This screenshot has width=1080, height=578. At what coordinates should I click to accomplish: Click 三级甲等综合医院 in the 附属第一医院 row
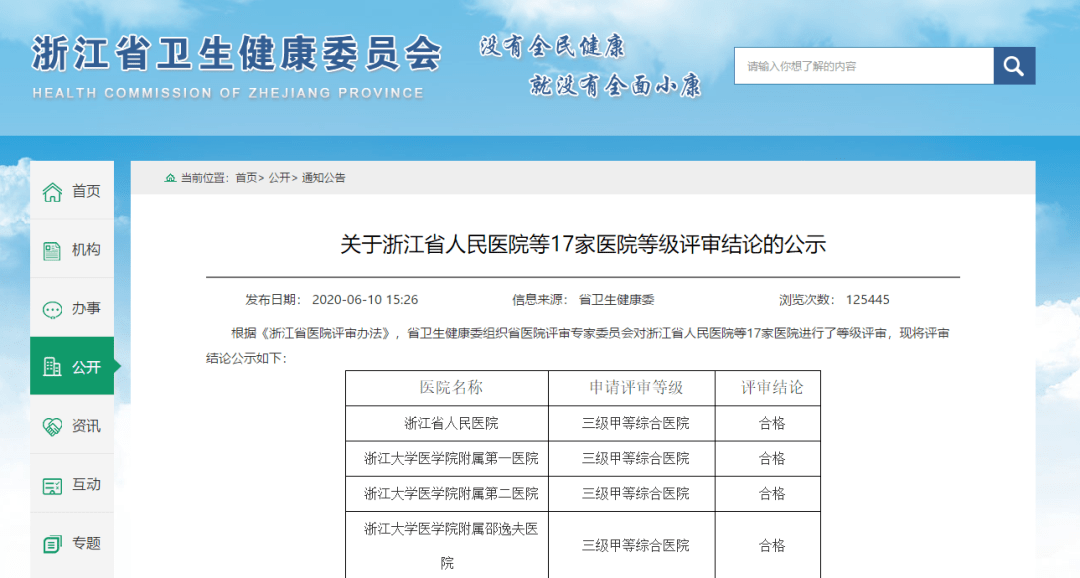point(636,459)
